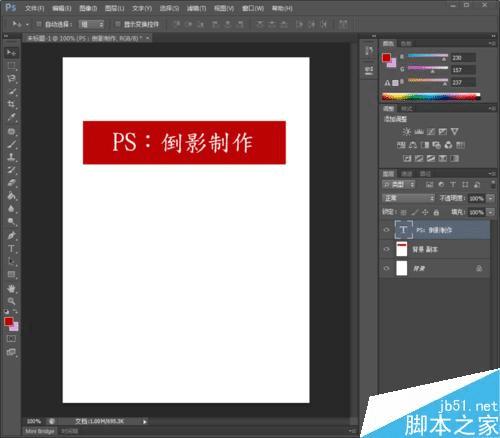The height and width of the screenshot is (438, 500).
Task: Toggle the layer filter switch
Action: click(493, 184)
